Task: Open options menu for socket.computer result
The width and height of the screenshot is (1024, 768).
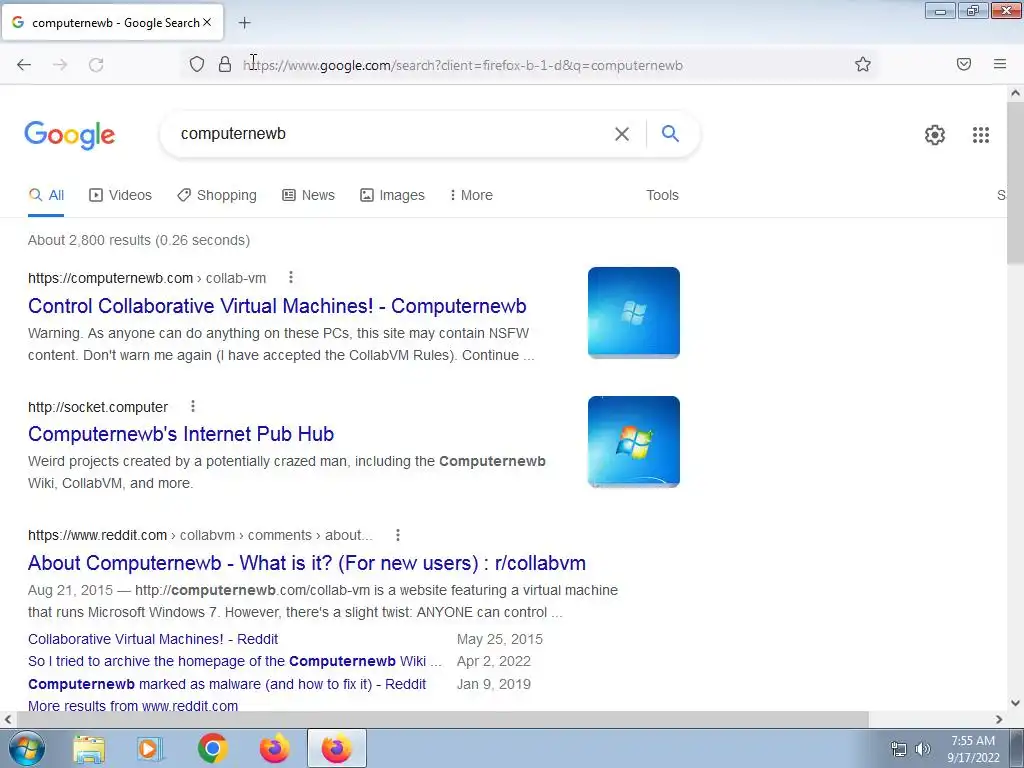Action: [193, 406]
